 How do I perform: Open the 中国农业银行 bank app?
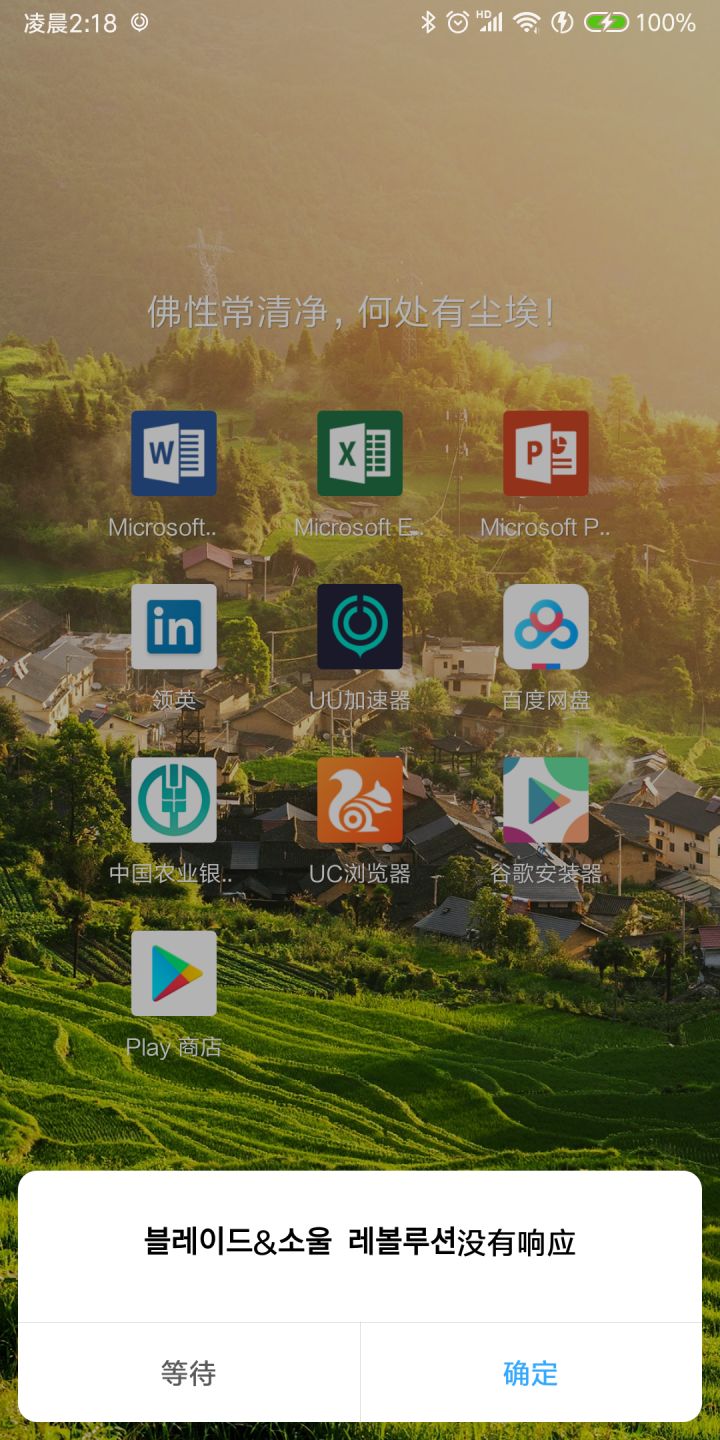click(174, 800)
